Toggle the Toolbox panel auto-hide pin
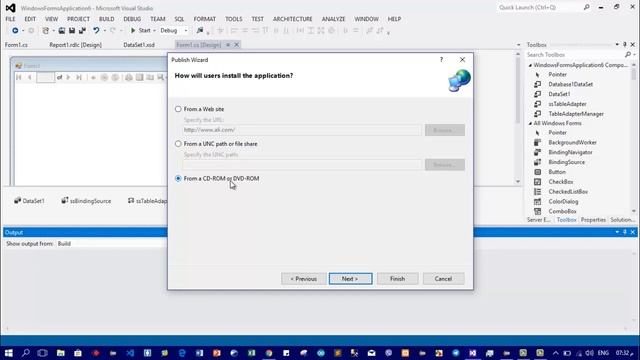The image size is (640, 360). 624,44
